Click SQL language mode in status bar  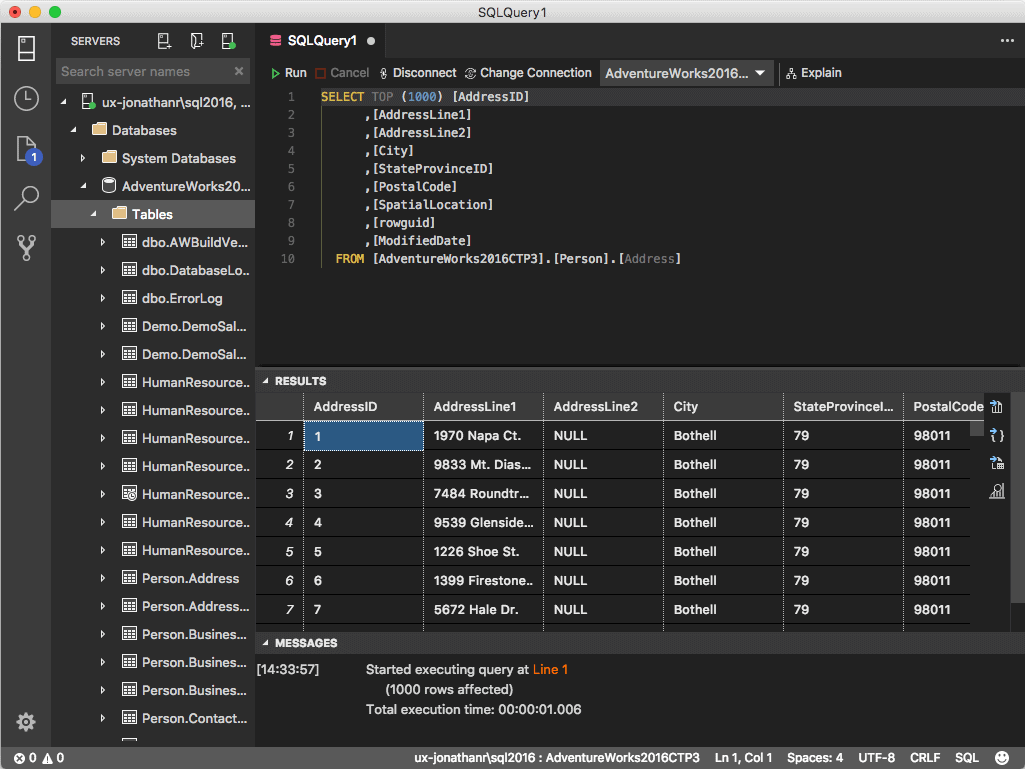[966, 758]
